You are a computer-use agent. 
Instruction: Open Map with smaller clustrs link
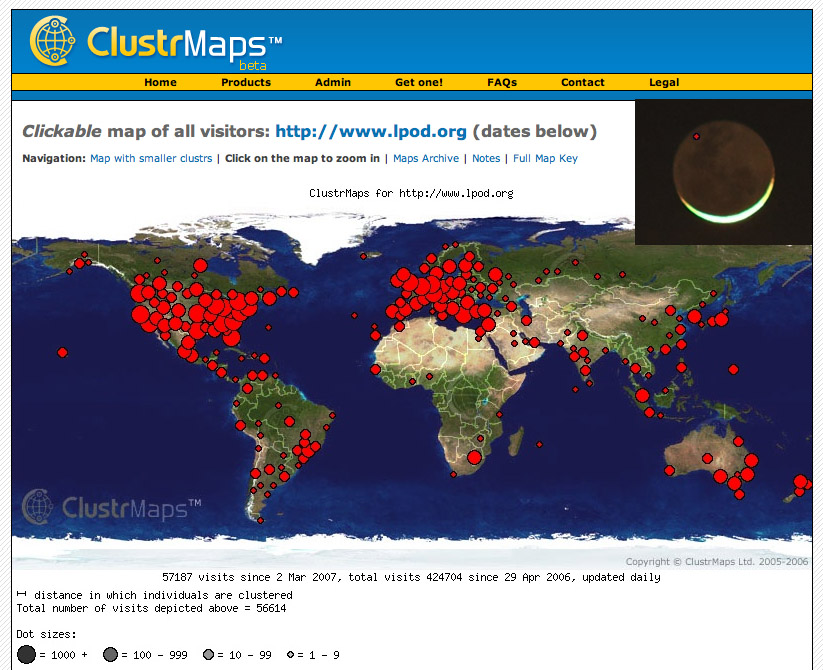(x=151, y=158)
